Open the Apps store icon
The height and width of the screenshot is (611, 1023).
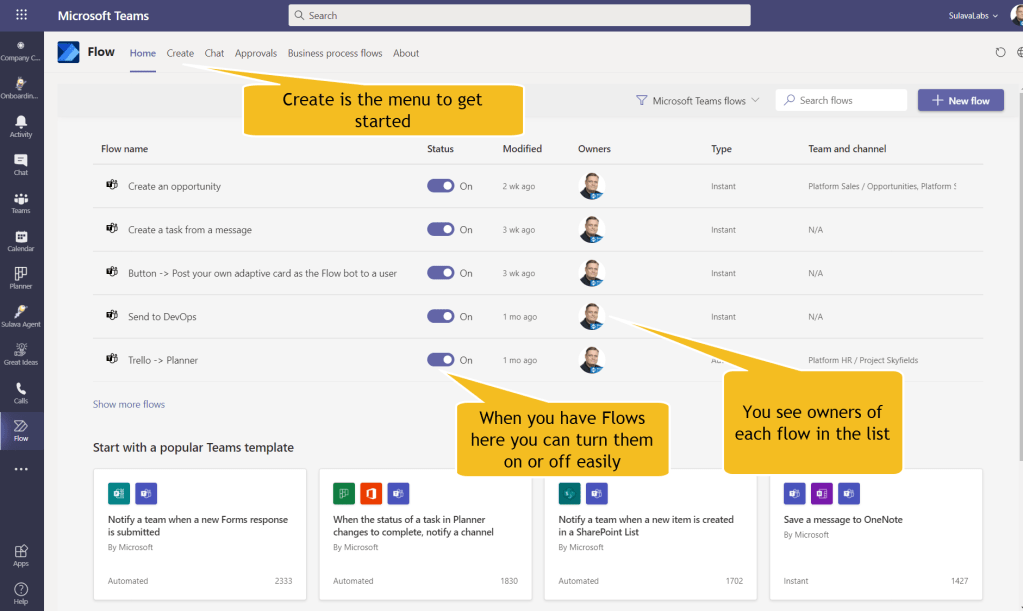[21, 555]
